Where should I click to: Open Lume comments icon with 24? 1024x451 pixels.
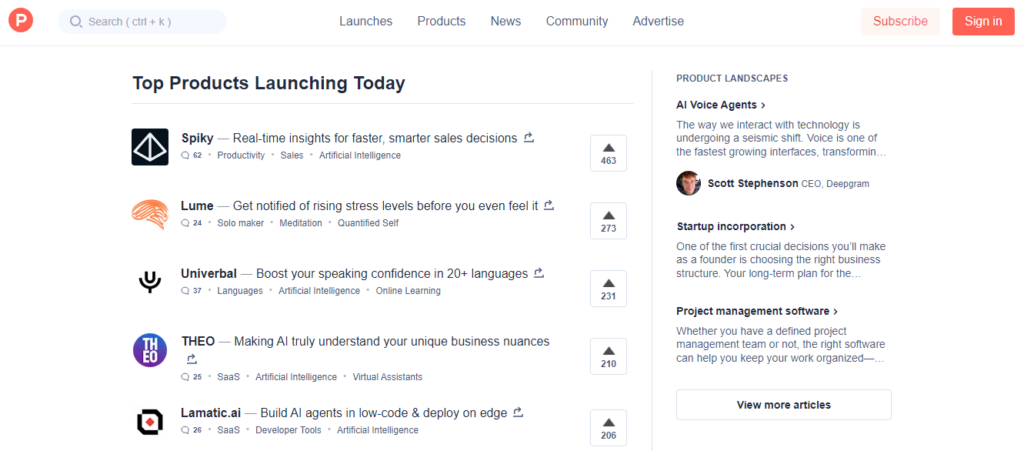click(185, 223)
